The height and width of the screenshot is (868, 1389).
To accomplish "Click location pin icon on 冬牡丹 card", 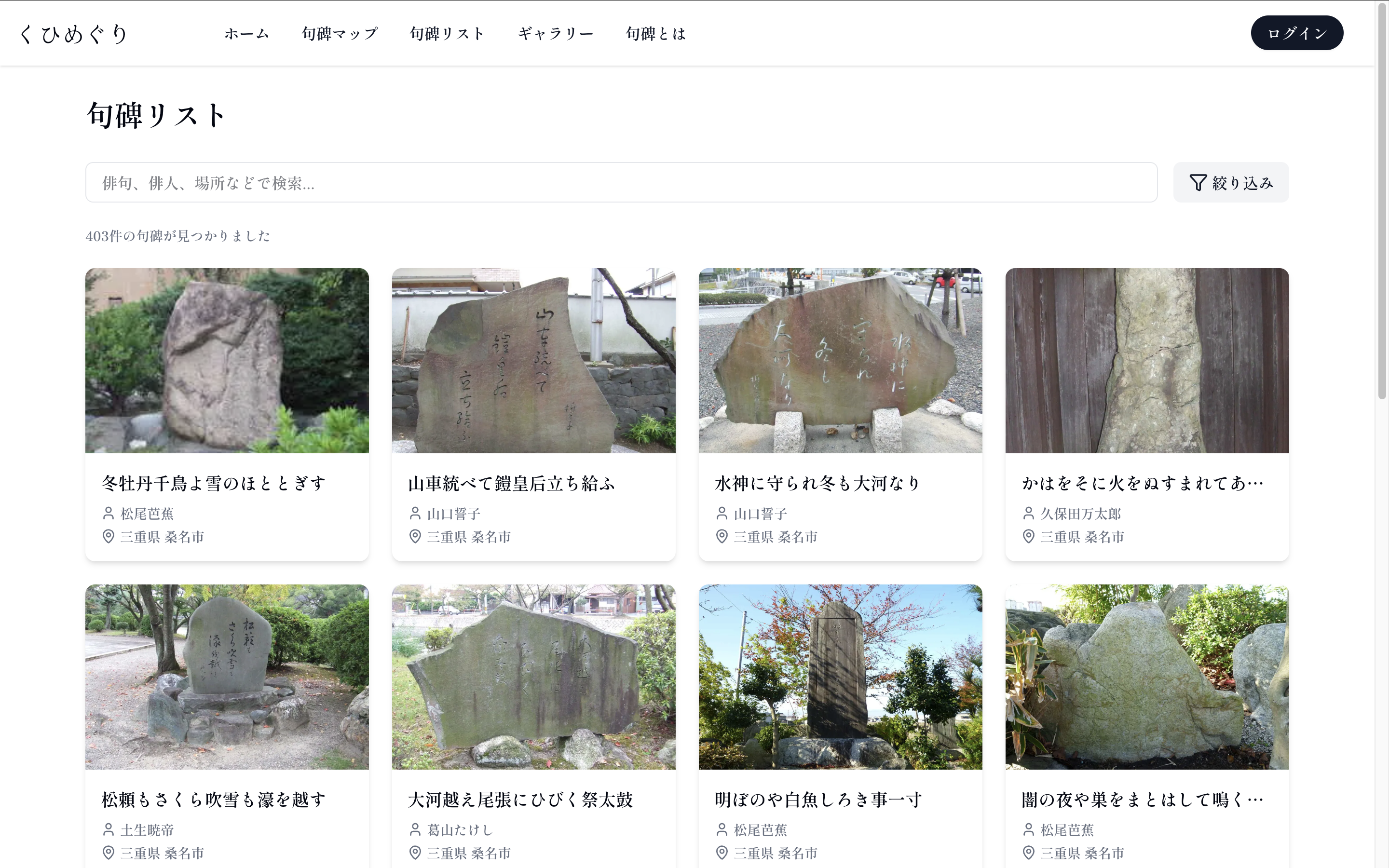I will [109, 536].
